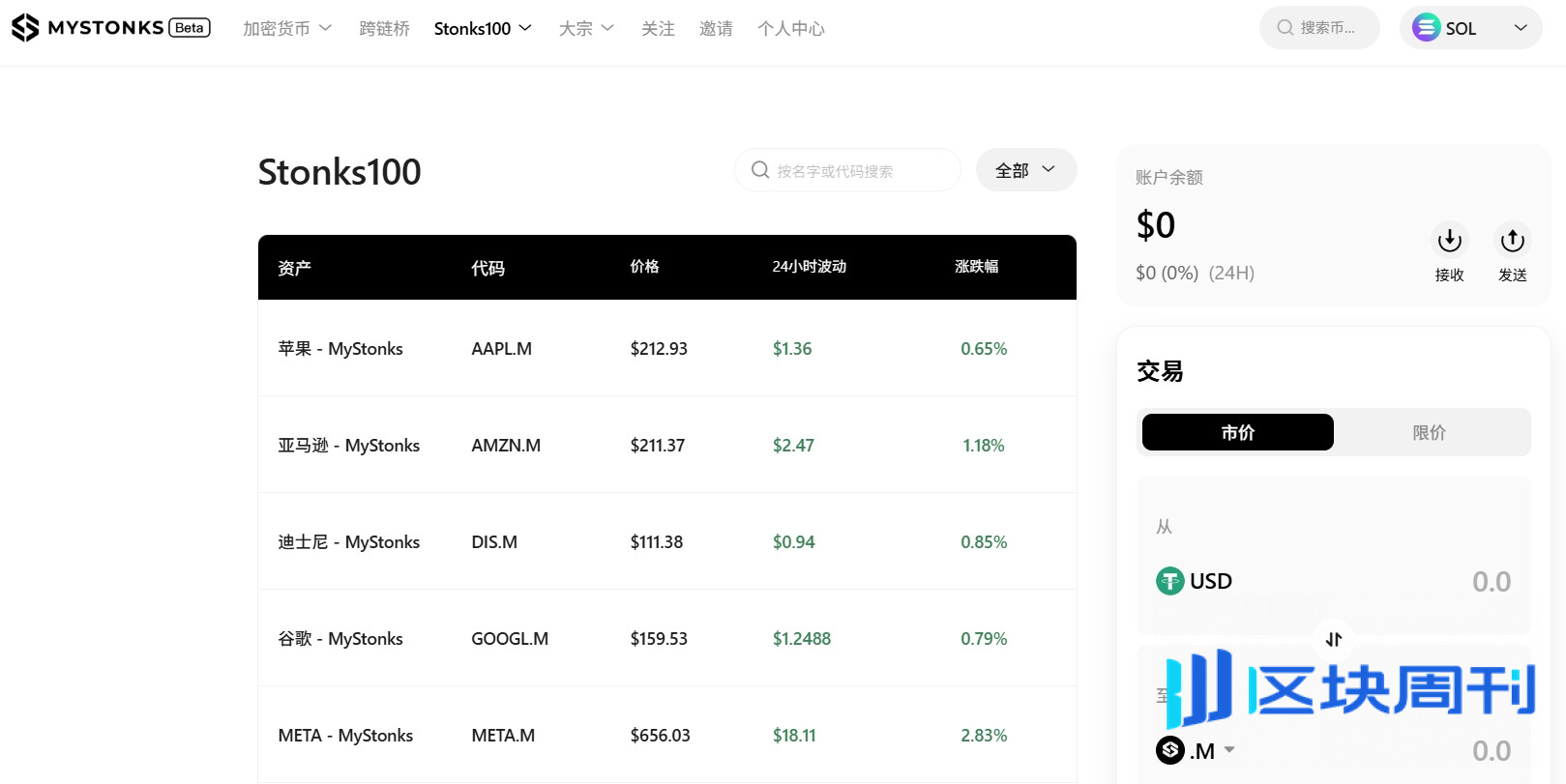Switch to 限价 limit order mode
This screenshot has width=1566, height=784.
(x=1429, y=432)
